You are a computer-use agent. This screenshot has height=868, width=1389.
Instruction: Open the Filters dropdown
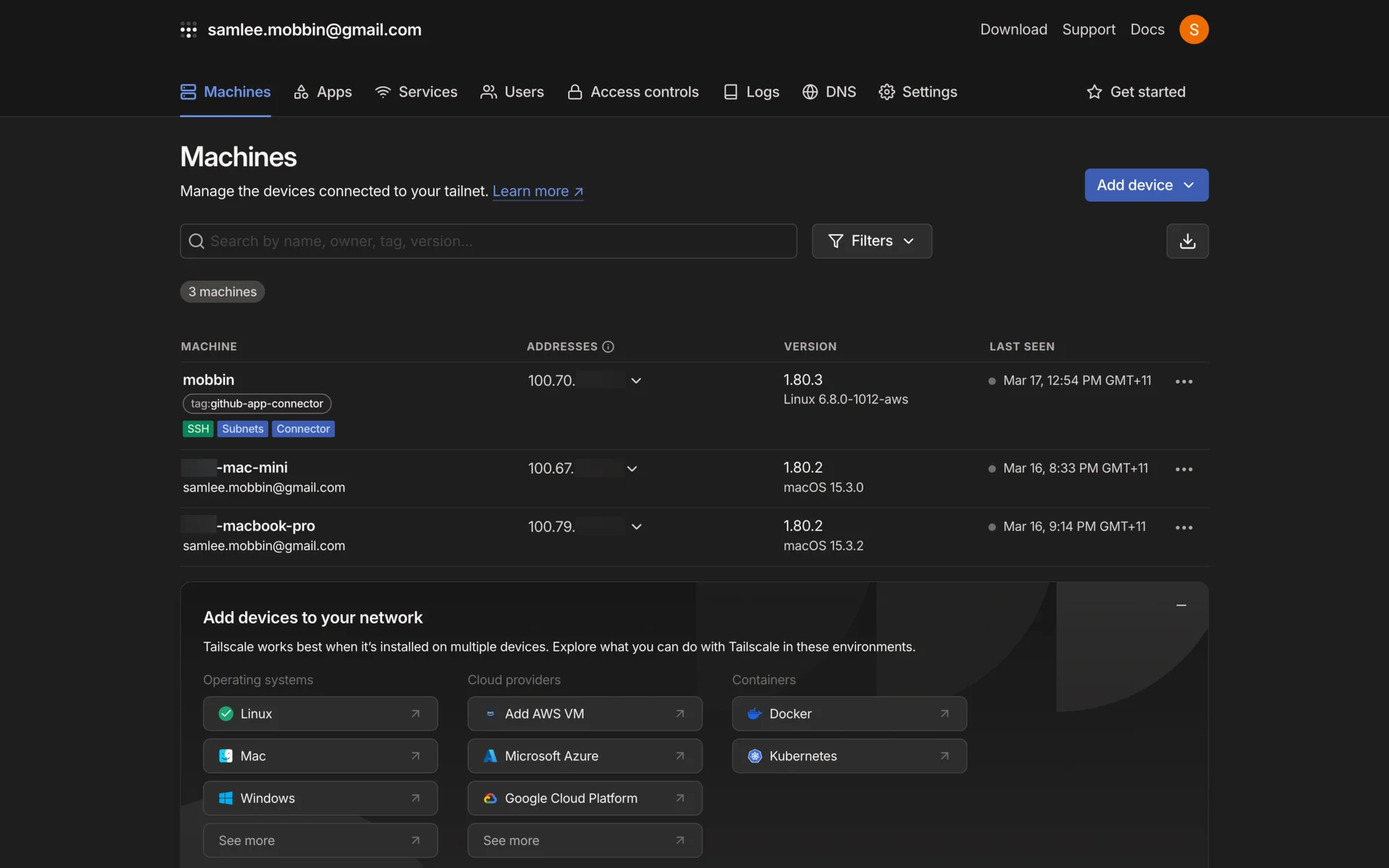pyautogui.click(x=871, y=241)
